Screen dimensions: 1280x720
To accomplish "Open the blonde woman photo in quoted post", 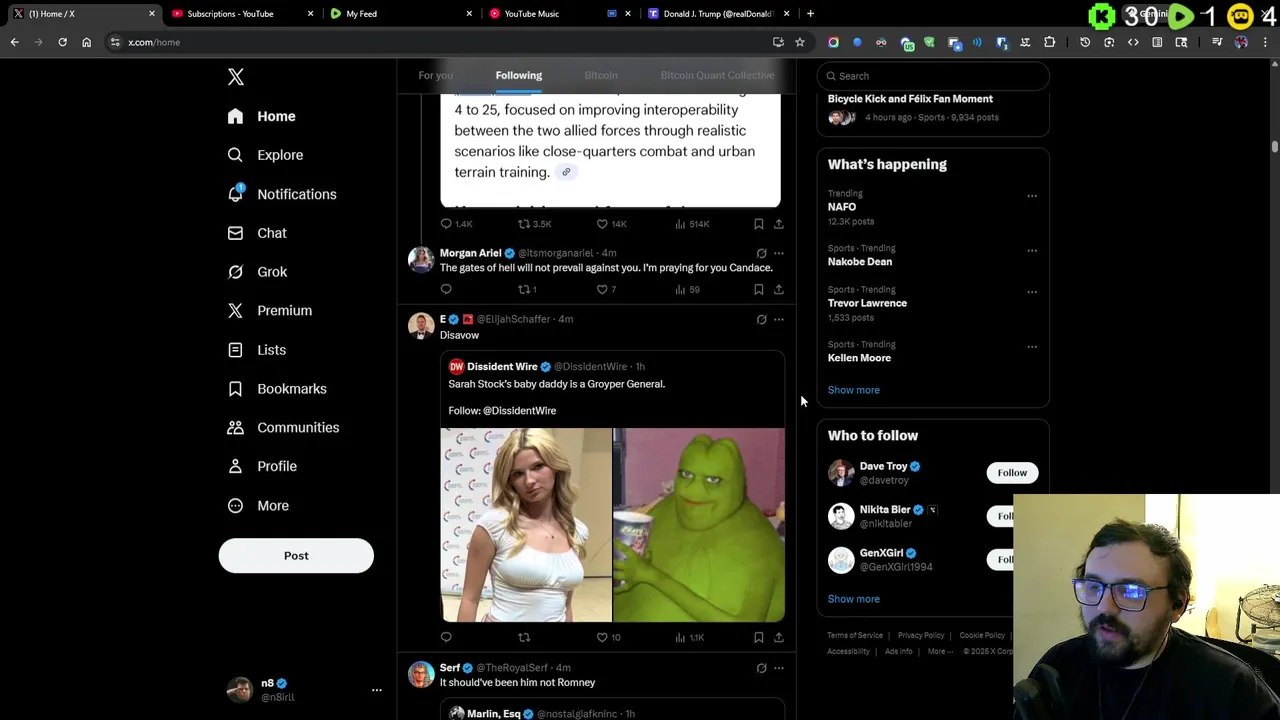I will click(x=526, y=525).
